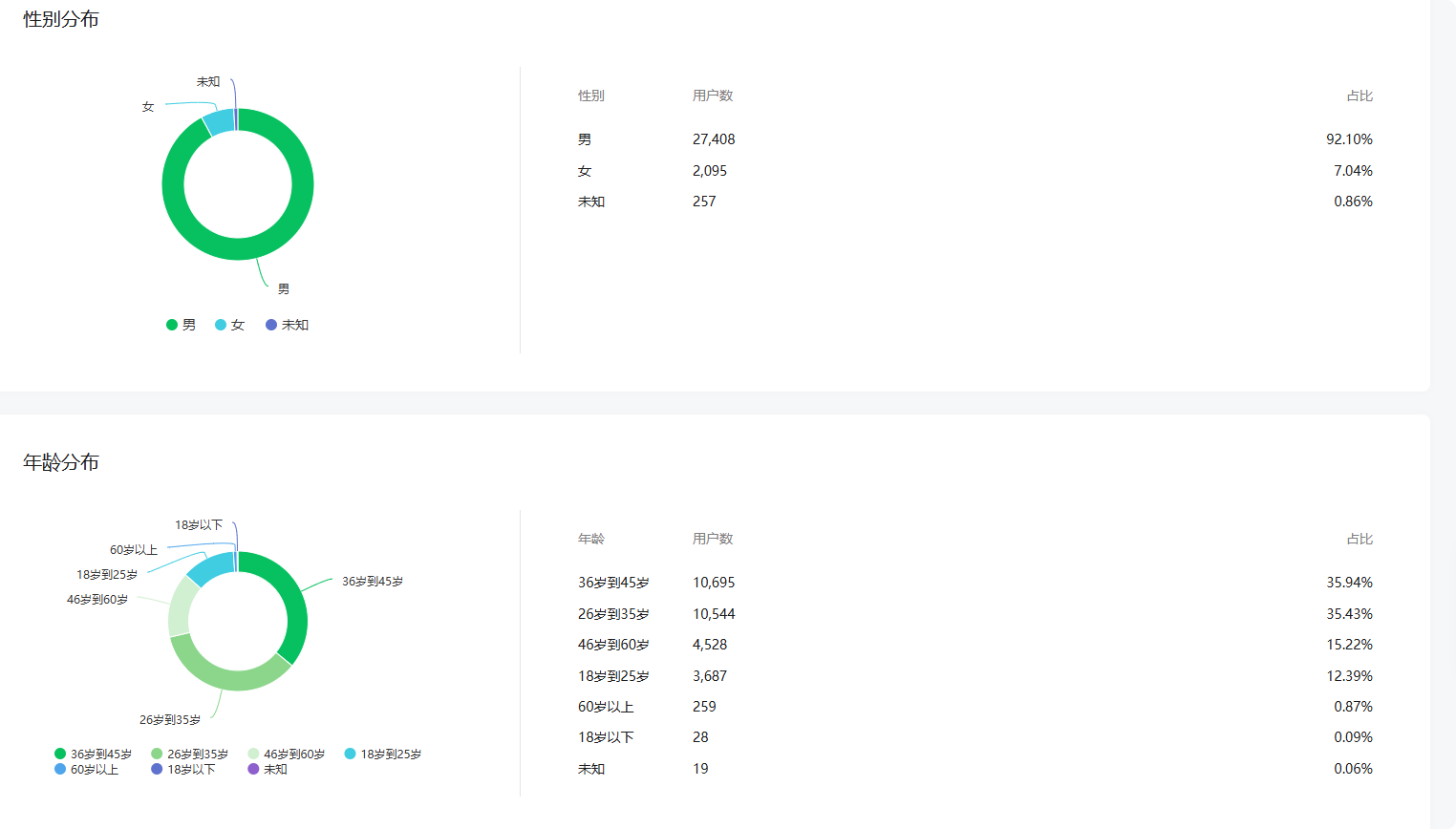Click the blue 18岁到25岁 slice in age donut

210,566
